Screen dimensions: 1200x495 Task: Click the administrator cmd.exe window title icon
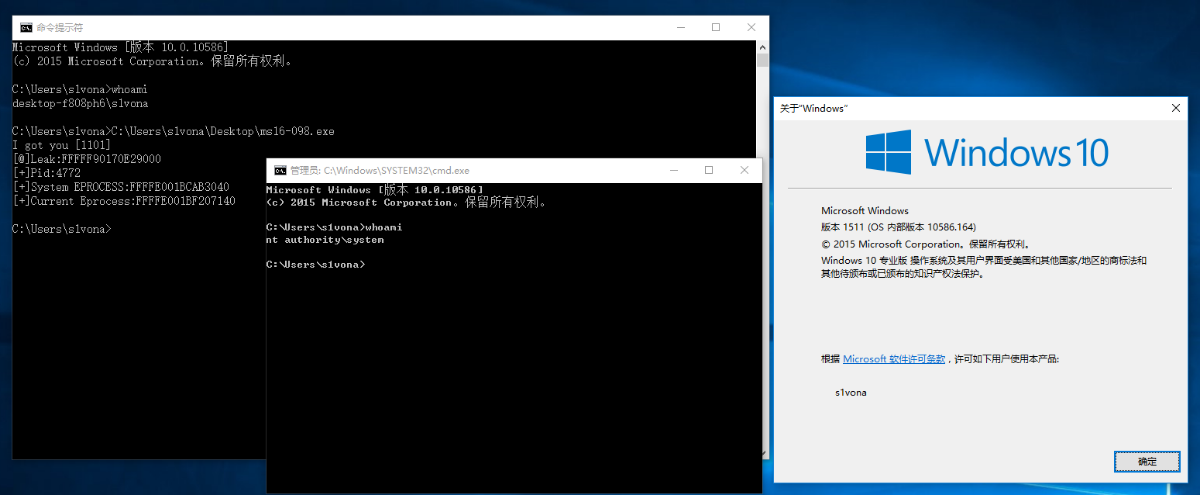point(281,170)
